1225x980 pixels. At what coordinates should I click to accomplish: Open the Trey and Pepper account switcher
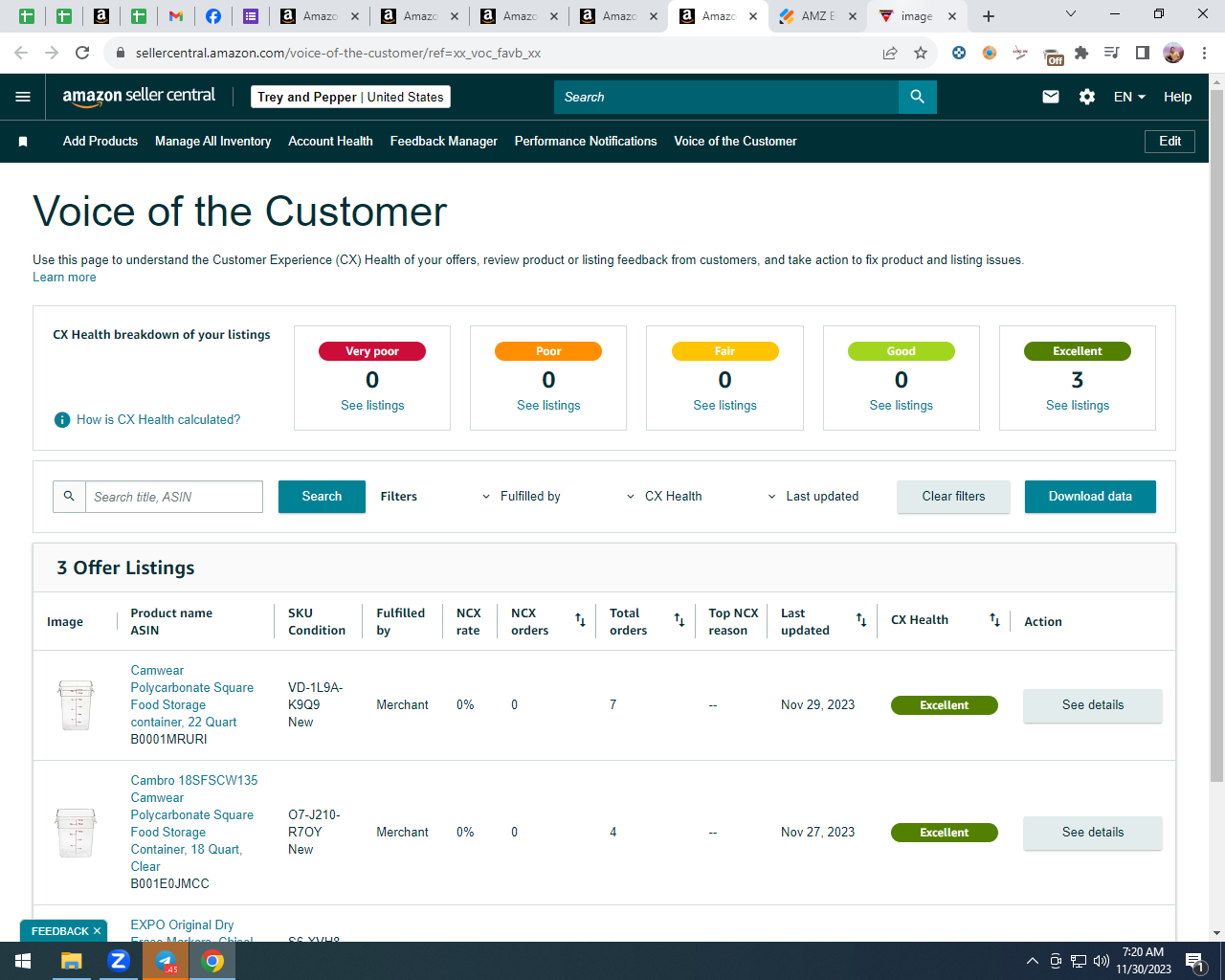[x=350, y=97]
